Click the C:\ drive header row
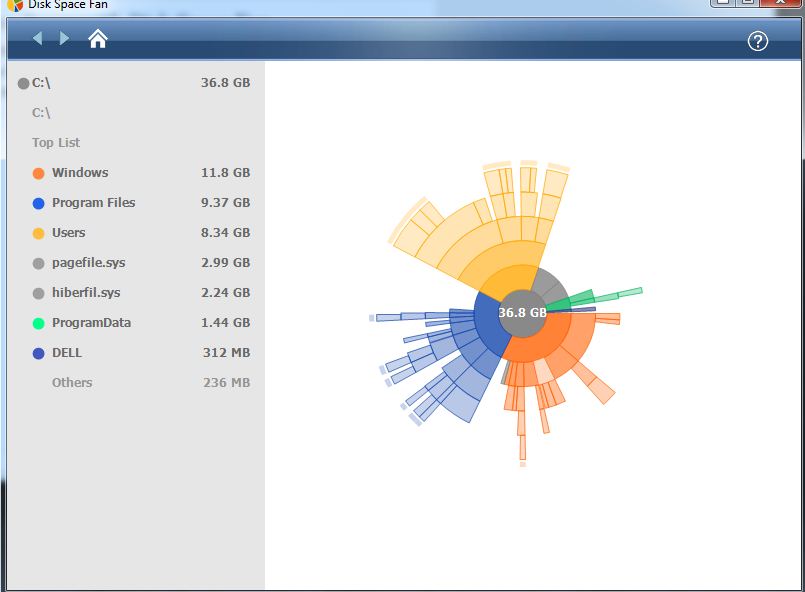The width and height of the screenshot is (805, 592). click(136, 83)
